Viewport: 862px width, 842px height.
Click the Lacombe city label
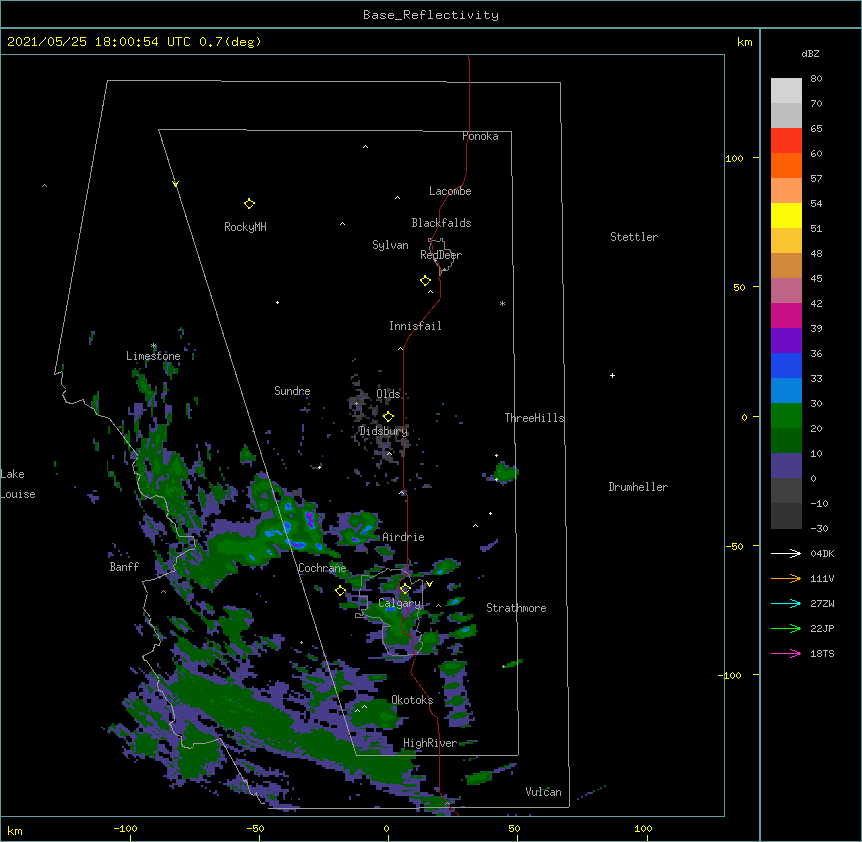coord(450,191)
